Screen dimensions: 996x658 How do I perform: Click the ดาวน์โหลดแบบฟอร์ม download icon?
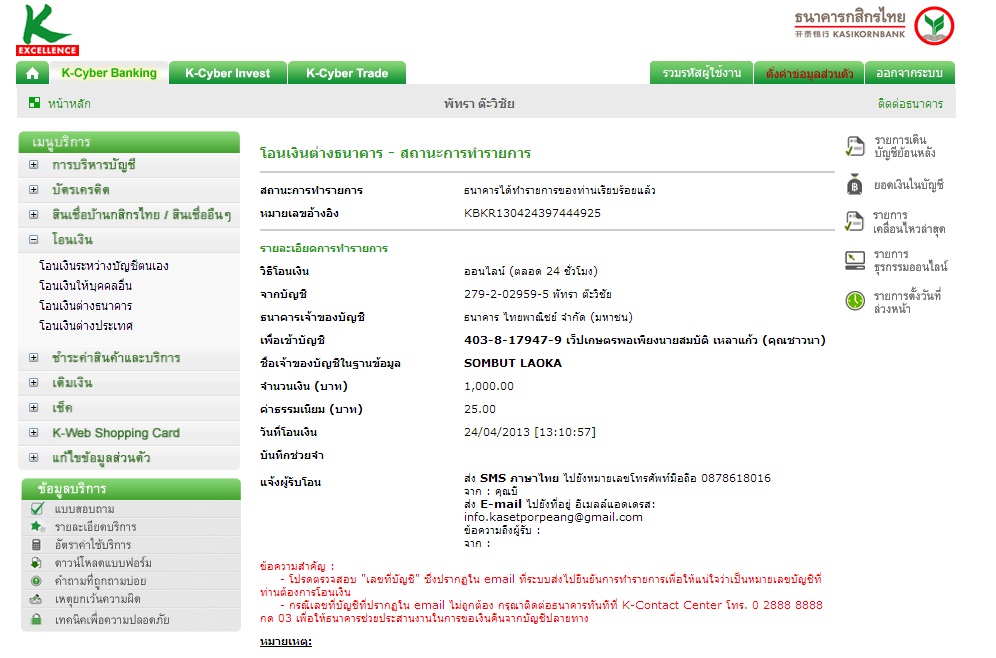tap(36, 563)
